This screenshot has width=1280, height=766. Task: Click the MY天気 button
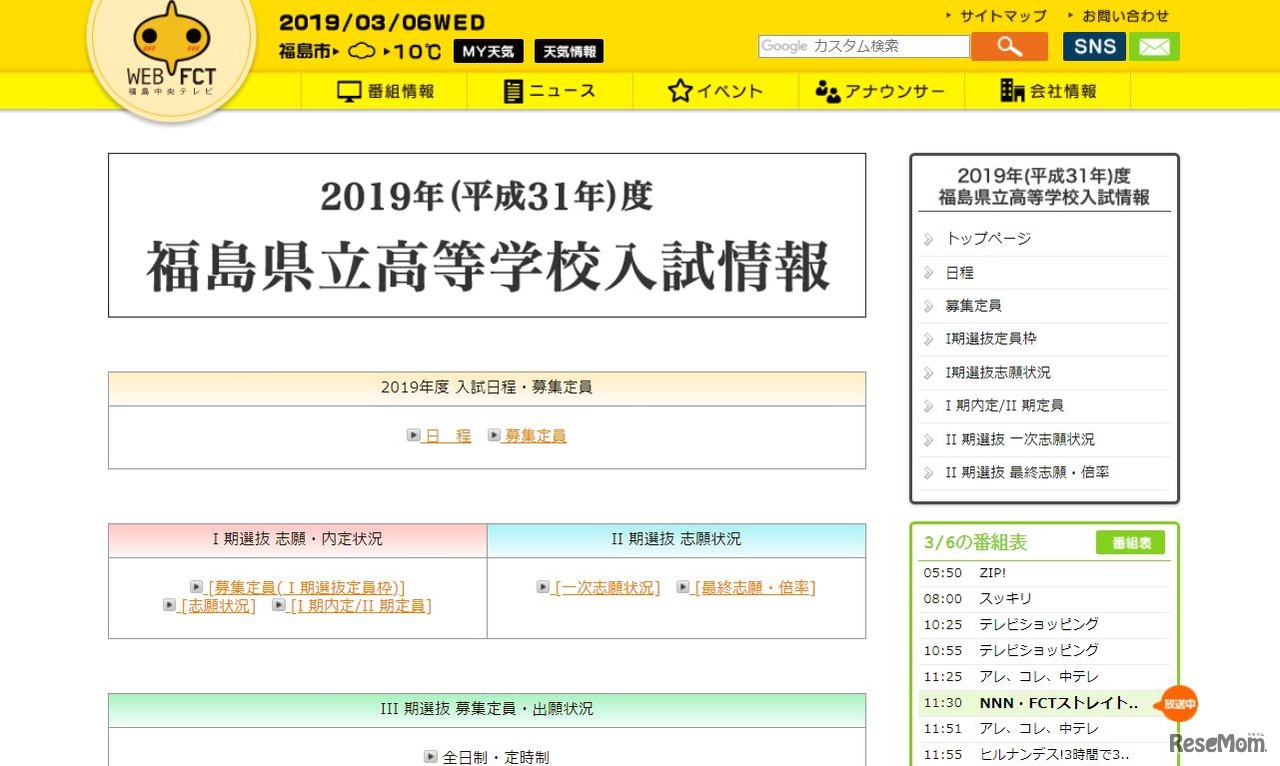[488, 50]
